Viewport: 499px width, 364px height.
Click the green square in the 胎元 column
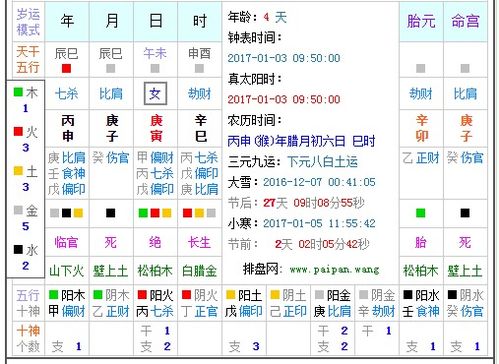(x=421, y=213)
